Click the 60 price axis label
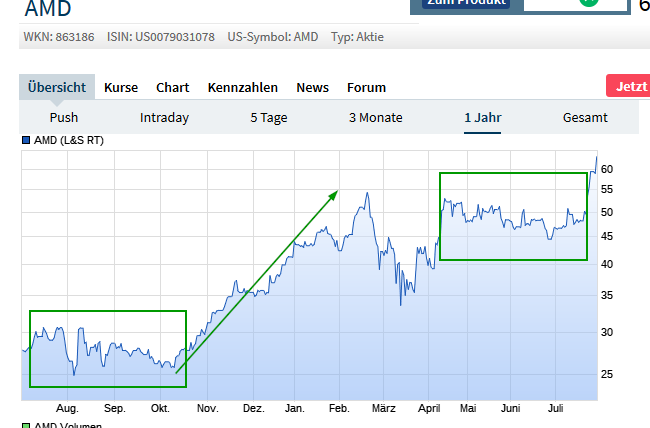Screen dimensions: 650x428 607,169
